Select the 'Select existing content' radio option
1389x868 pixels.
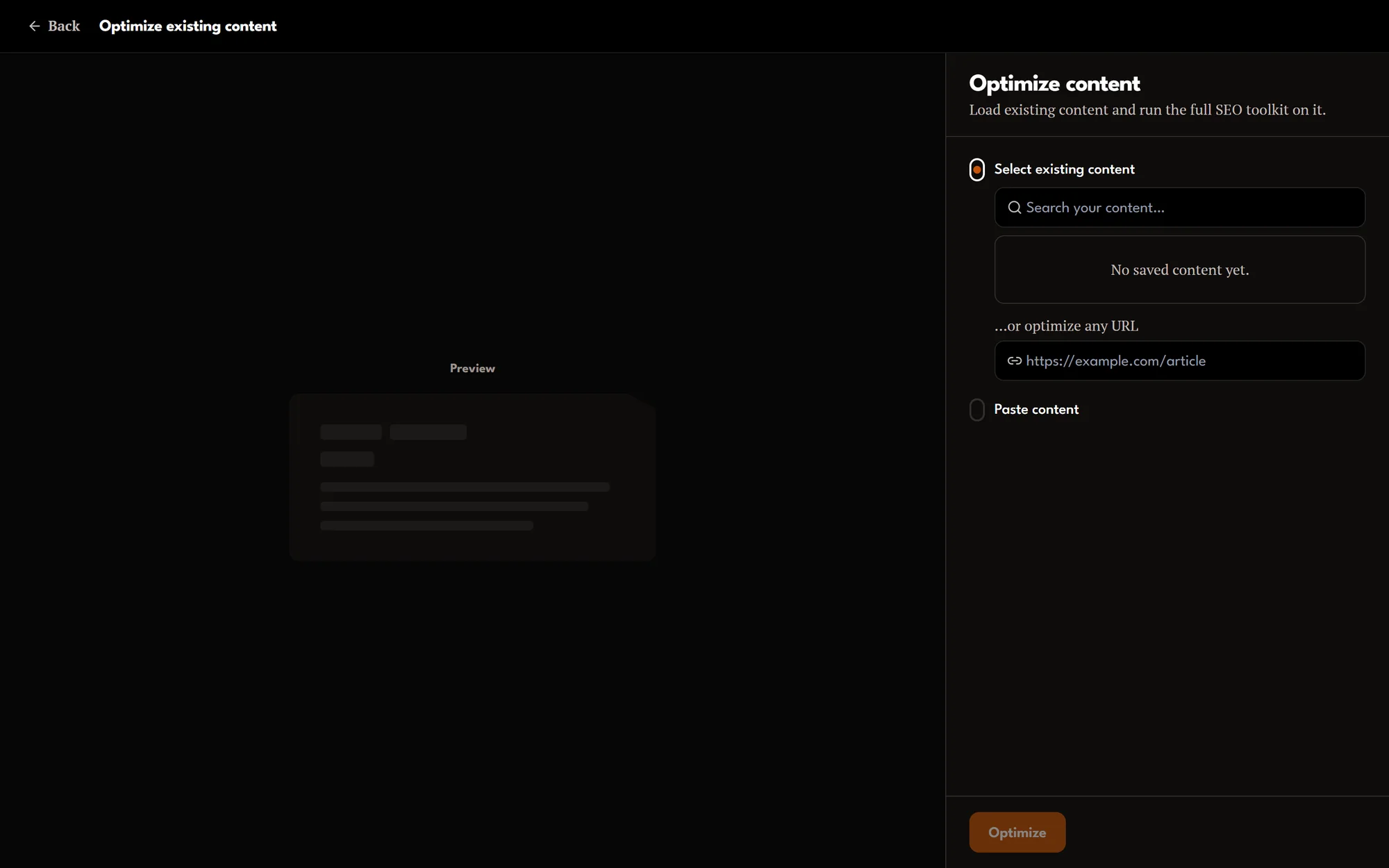976,169
